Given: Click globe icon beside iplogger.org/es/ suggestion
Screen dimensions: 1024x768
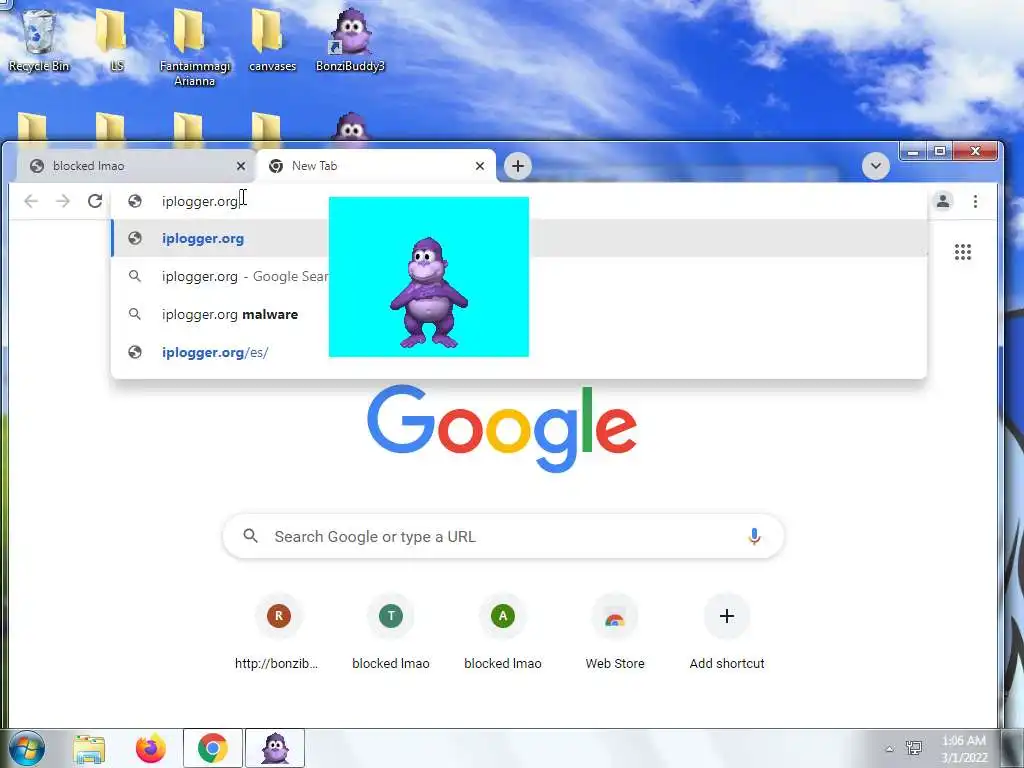Looking at the screenshot, I should [x=135, y=352].
